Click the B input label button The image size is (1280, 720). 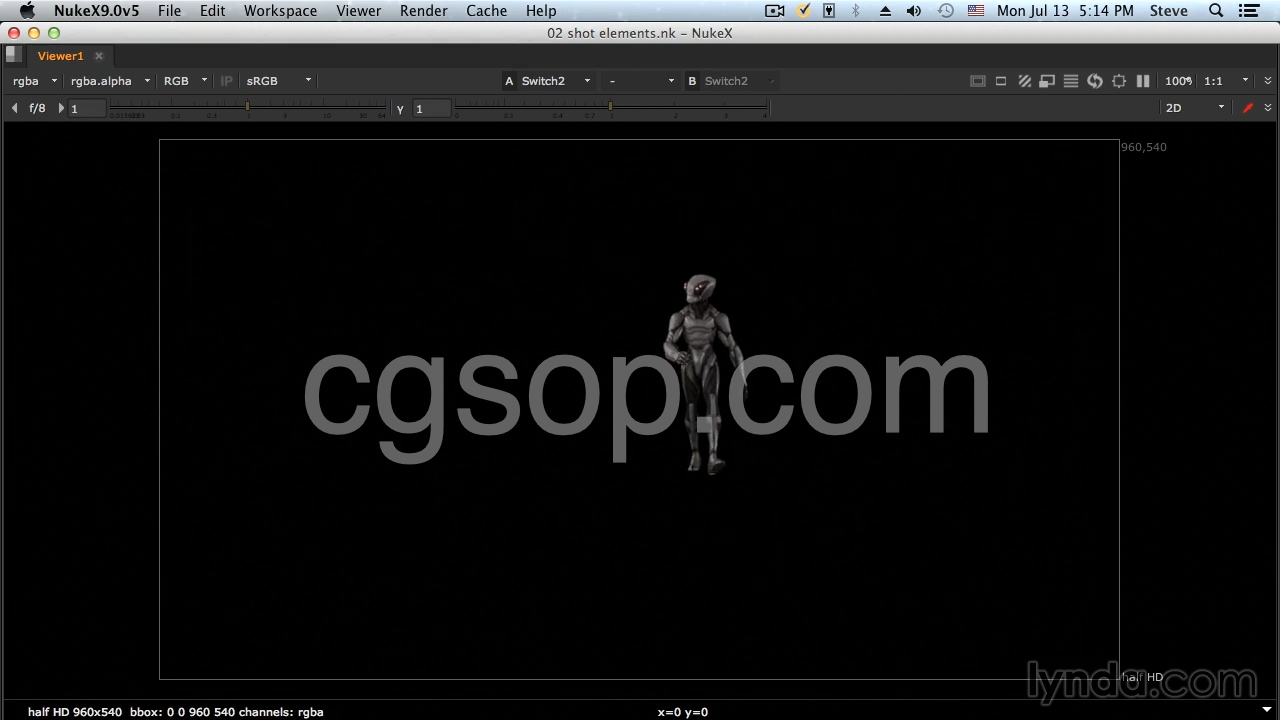click(x=692, y=81)
